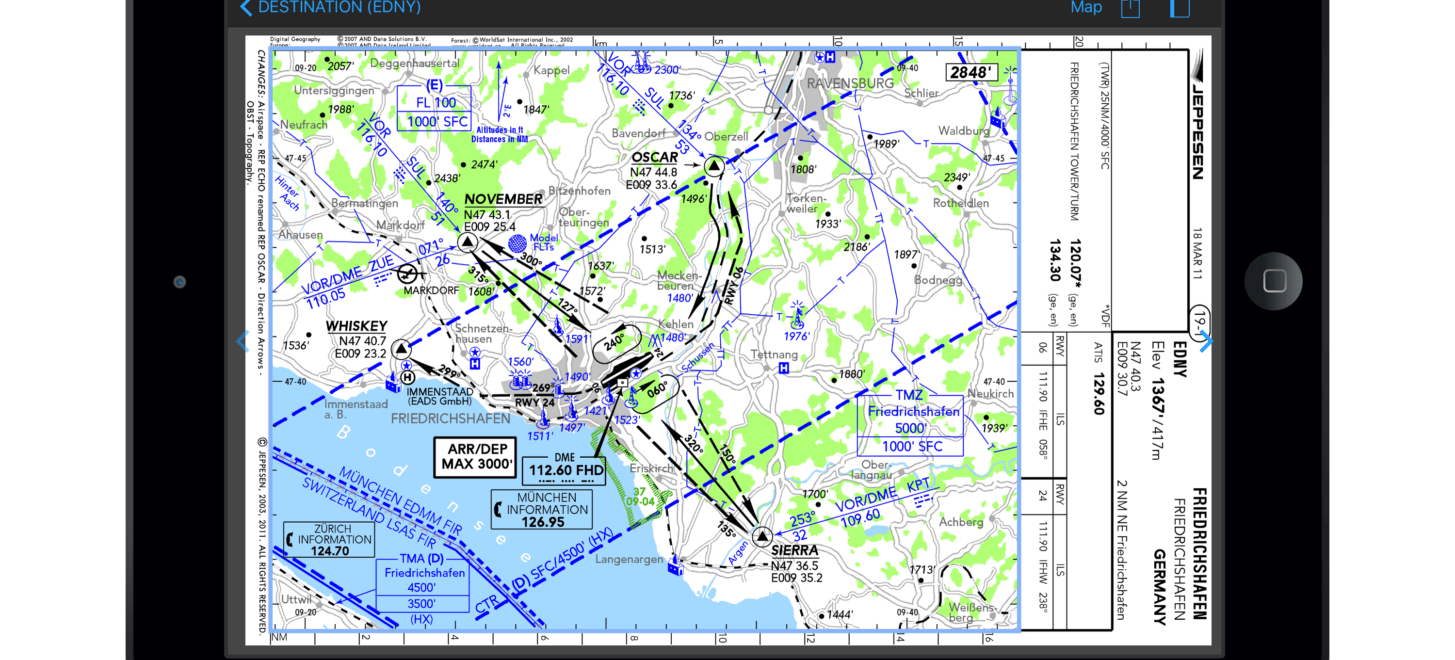The height and width of the screenshot is (660, 1455).
Task: Tap the RWY 24 label on map
Action: (534, 403)
